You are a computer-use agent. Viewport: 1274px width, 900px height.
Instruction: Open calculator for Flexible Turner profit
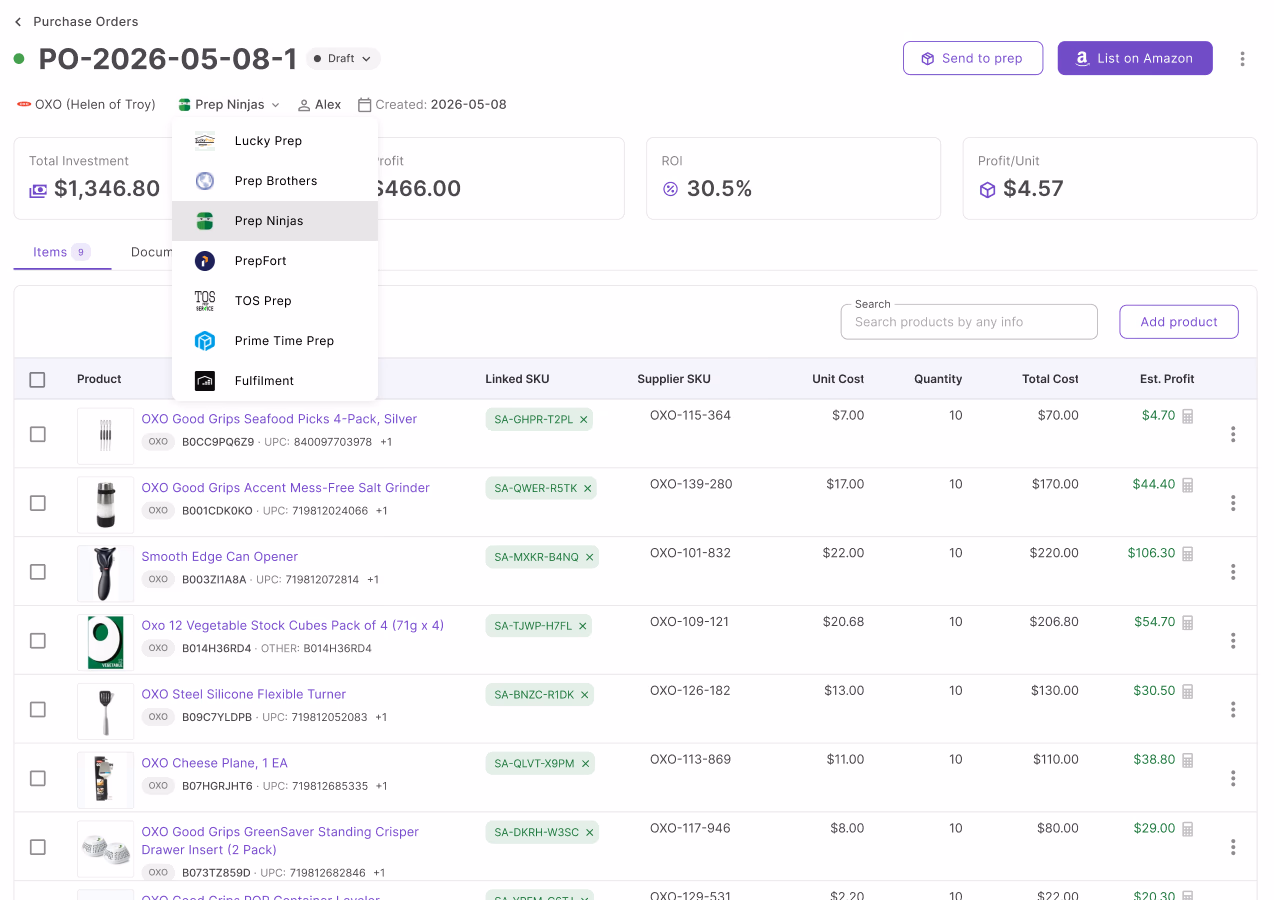(x=1188, y=692)
